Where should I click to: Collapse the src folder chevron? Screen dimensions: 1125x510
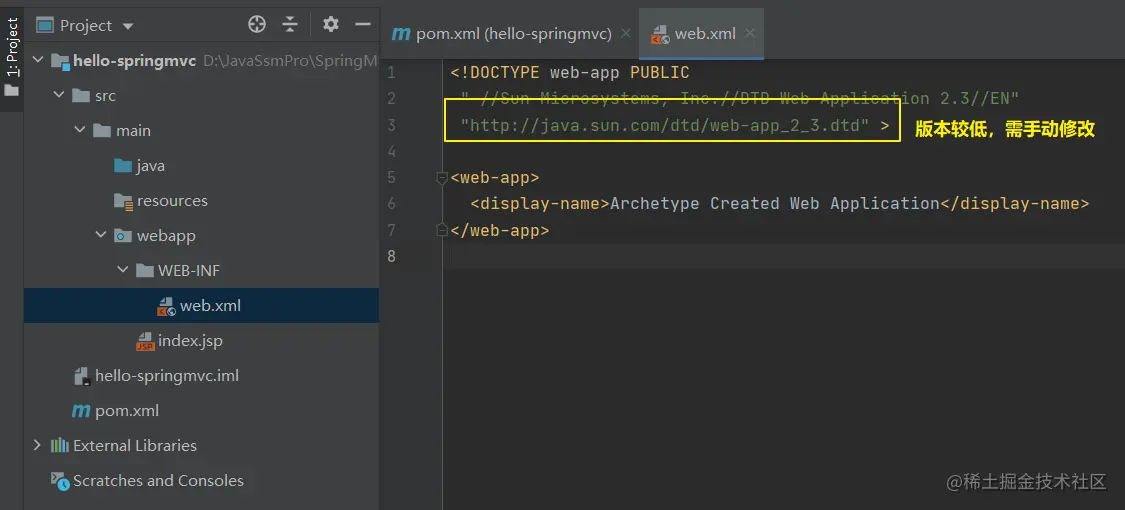[59, 95]
